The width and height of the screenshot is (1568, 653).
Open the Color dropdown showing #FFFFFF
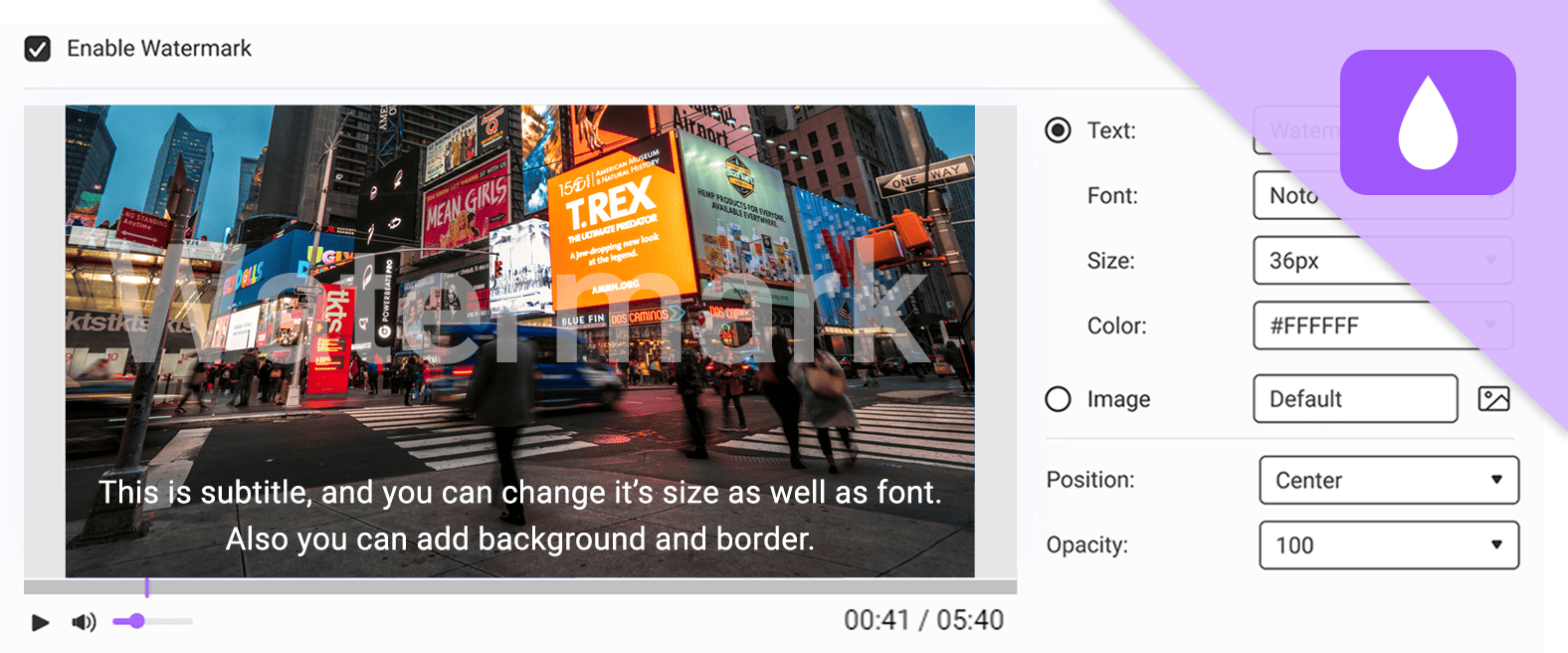(x=1383, y=326)
